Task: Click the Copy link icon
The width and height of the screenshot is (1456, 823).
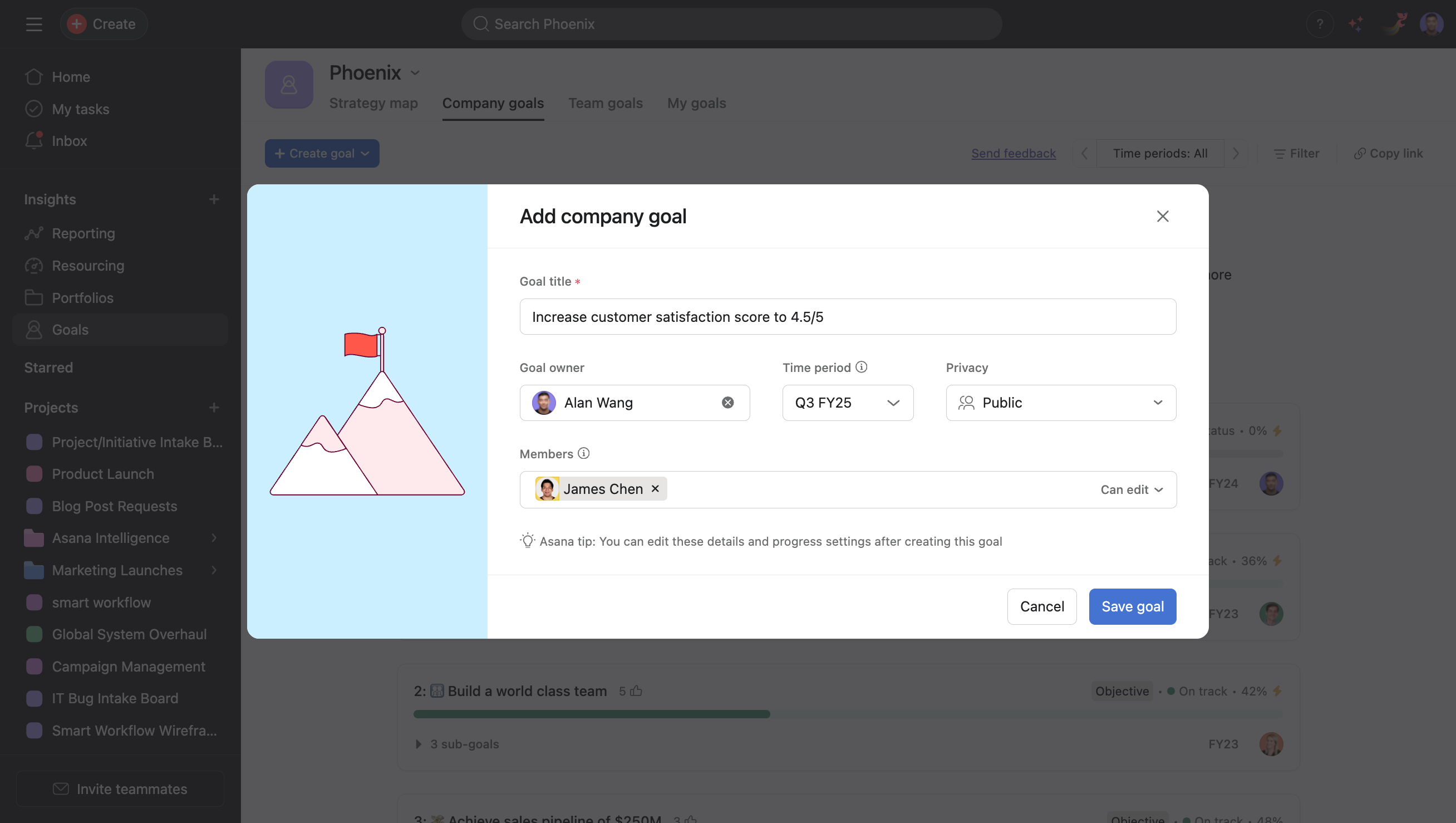Action: pos(1359,153)
